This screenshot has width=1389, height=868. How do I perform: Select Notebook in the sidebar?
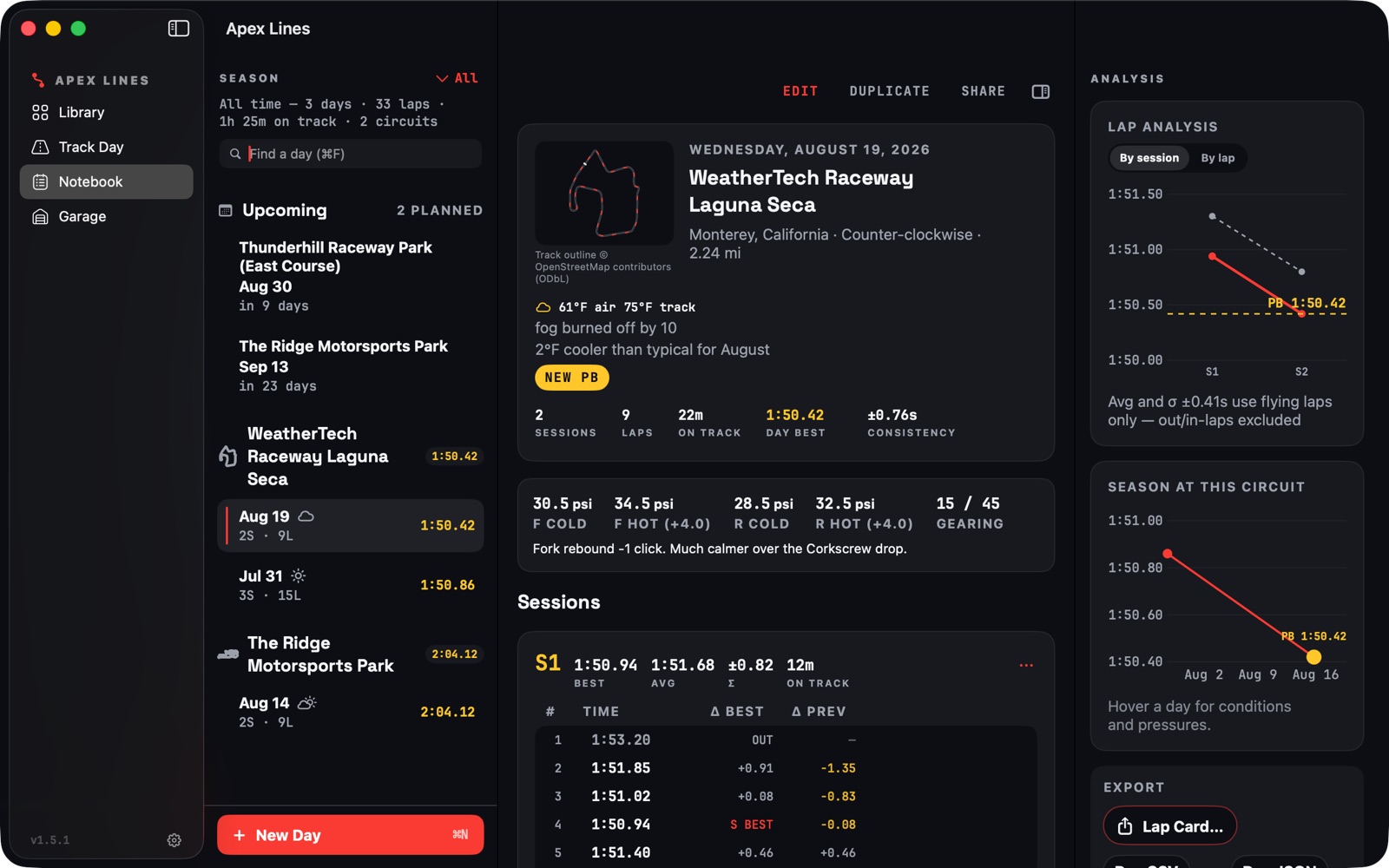click(106, 181)
